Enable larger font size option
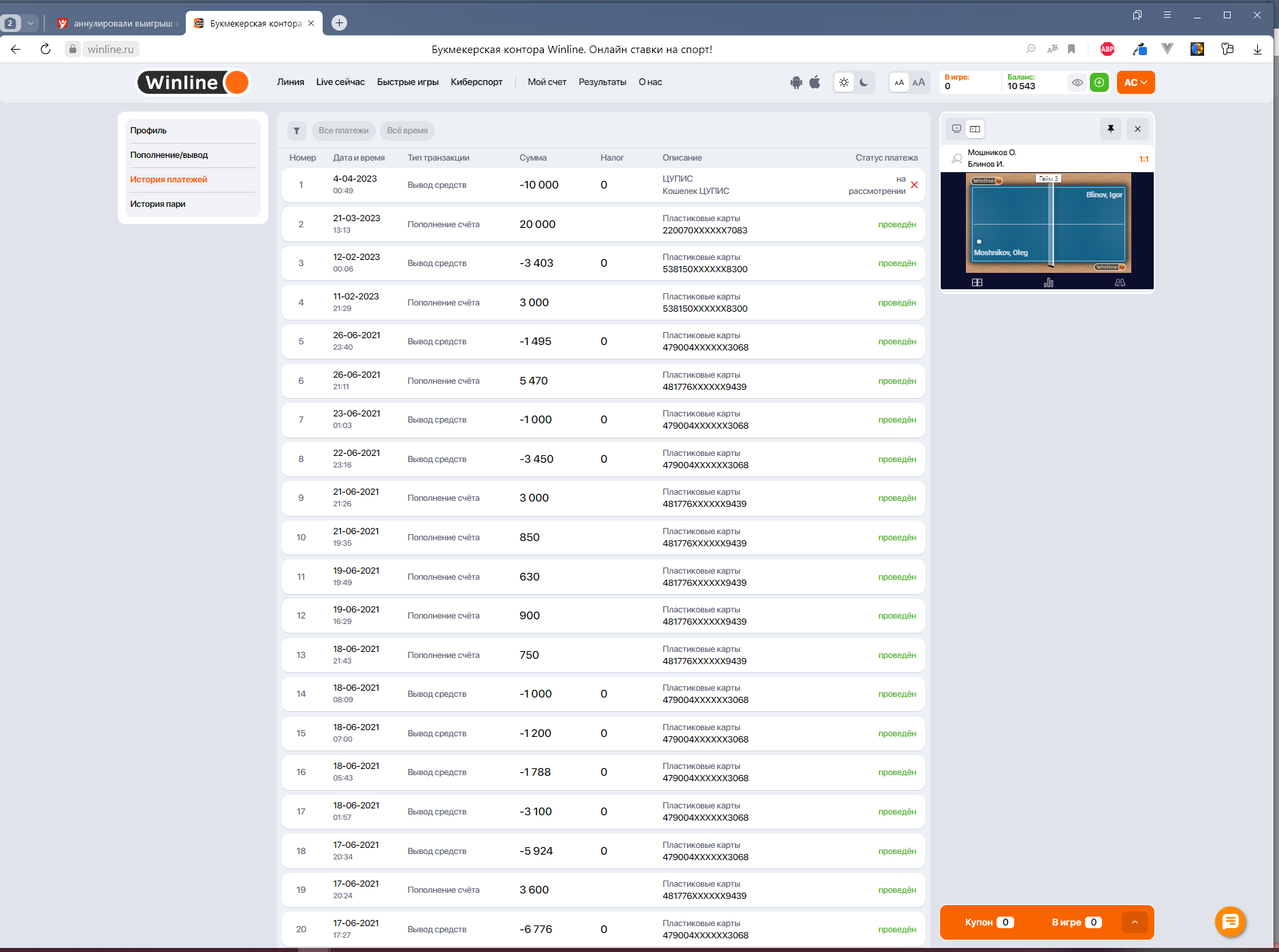 pyautogui.click(x=918, y=82)
